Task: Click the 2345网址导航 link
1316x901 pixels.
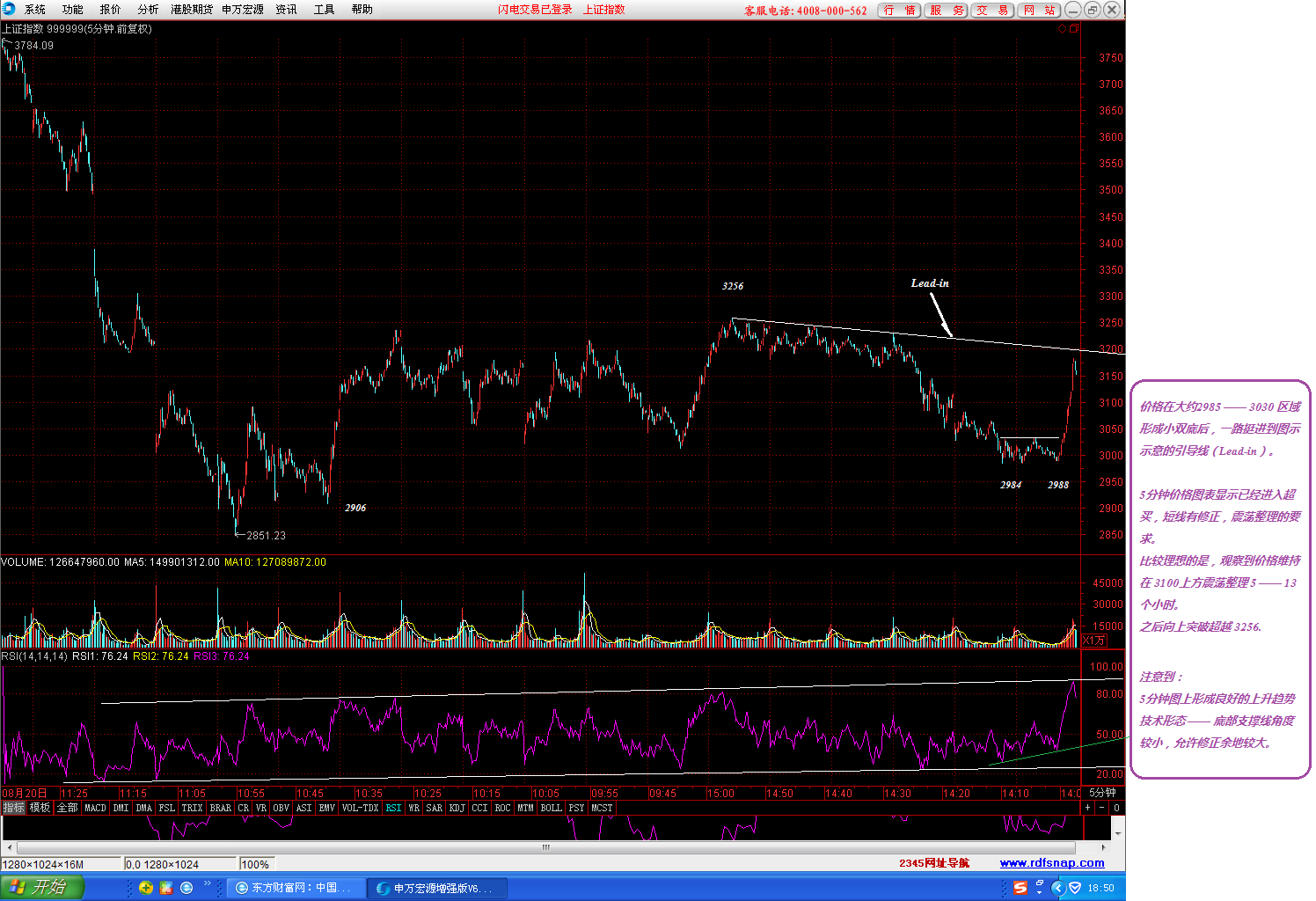Action: [x=934, y=863]
